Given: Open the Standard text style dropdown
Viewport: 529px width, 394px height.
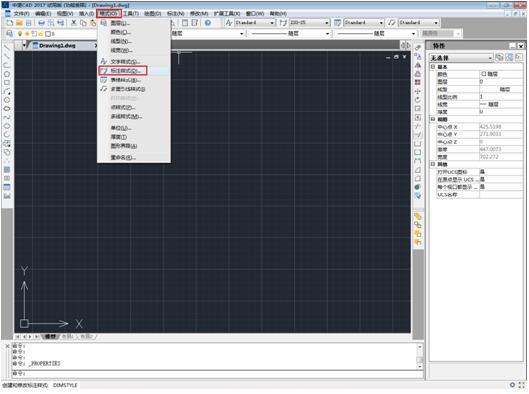Looking at the screenshot, I should pyautogui.click(x=254, y=23).
